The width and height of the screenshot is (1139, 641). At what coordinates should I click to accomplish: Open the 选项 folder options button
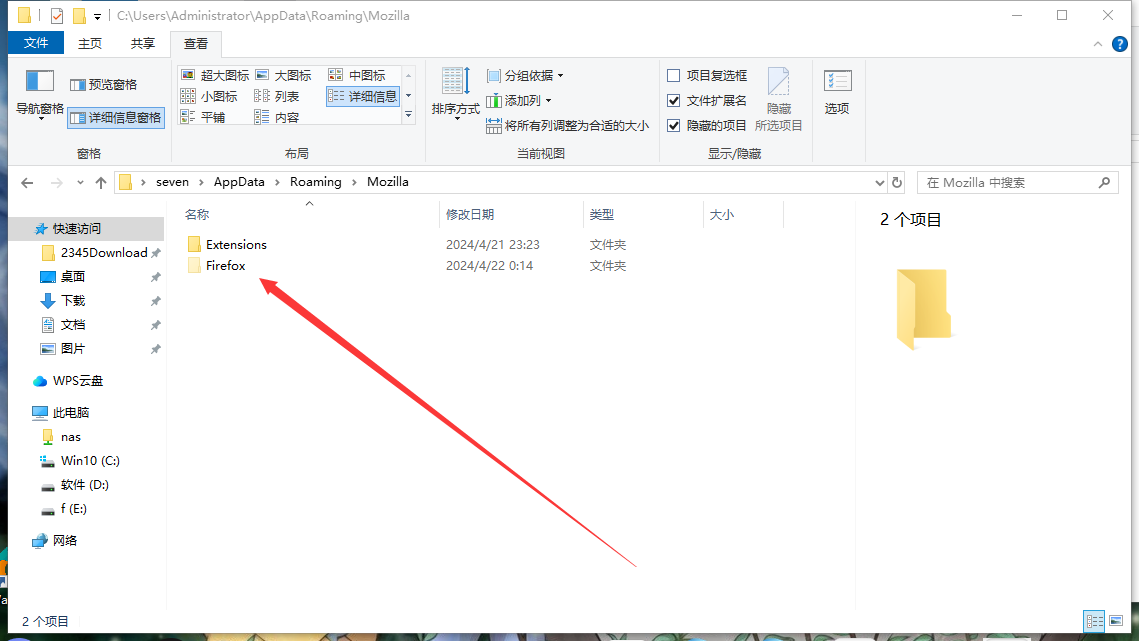[837, 93]
